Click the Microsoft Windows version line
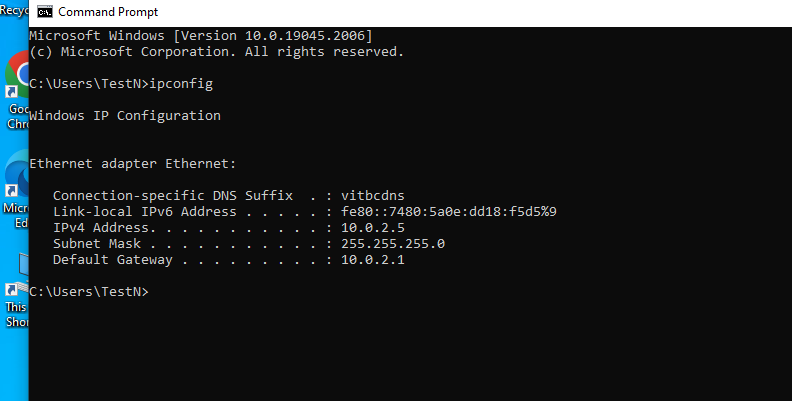 pyautogui.click(x=201, y=35)
